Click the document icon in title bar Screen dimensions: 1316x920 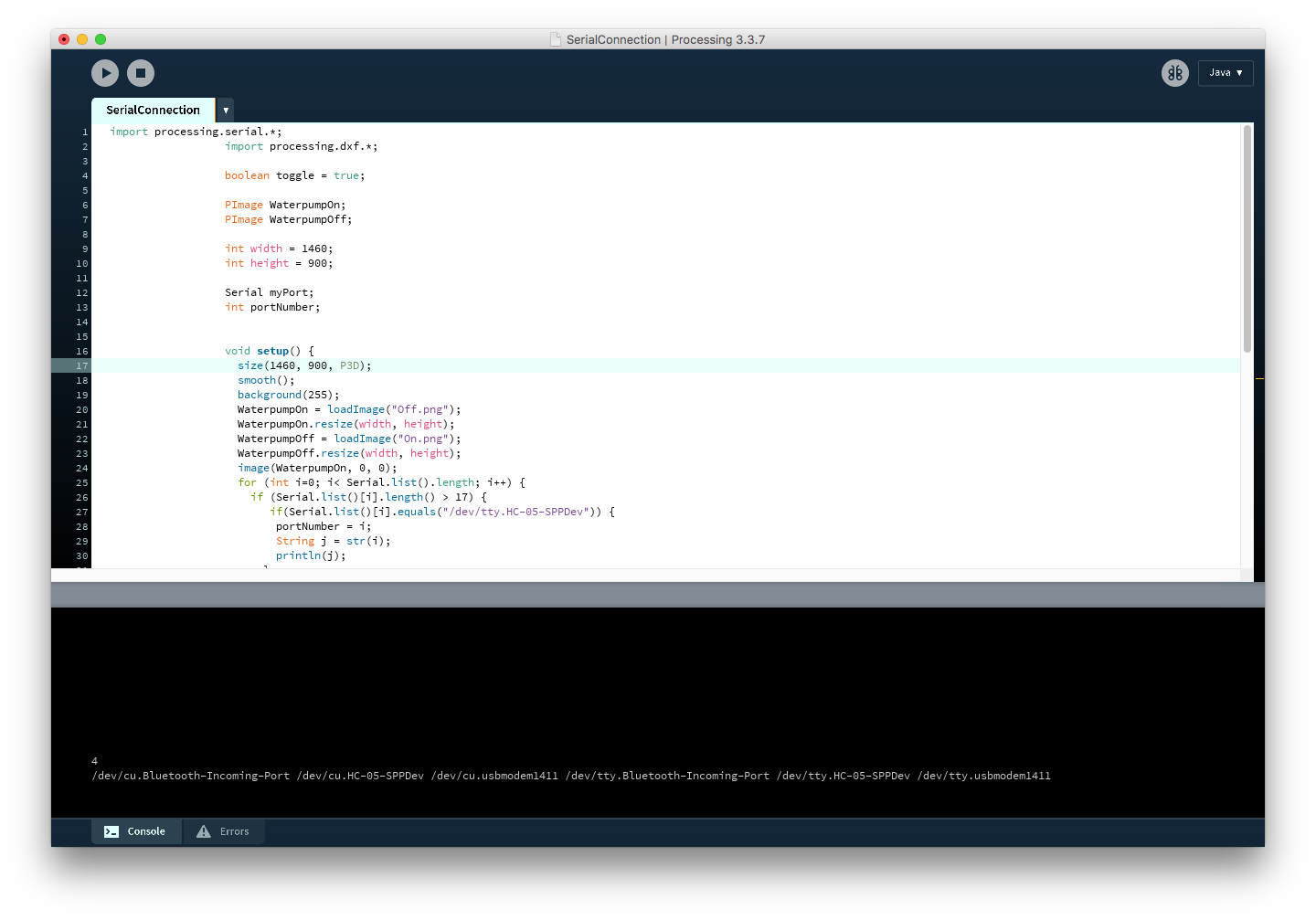[x=555, y=39]
